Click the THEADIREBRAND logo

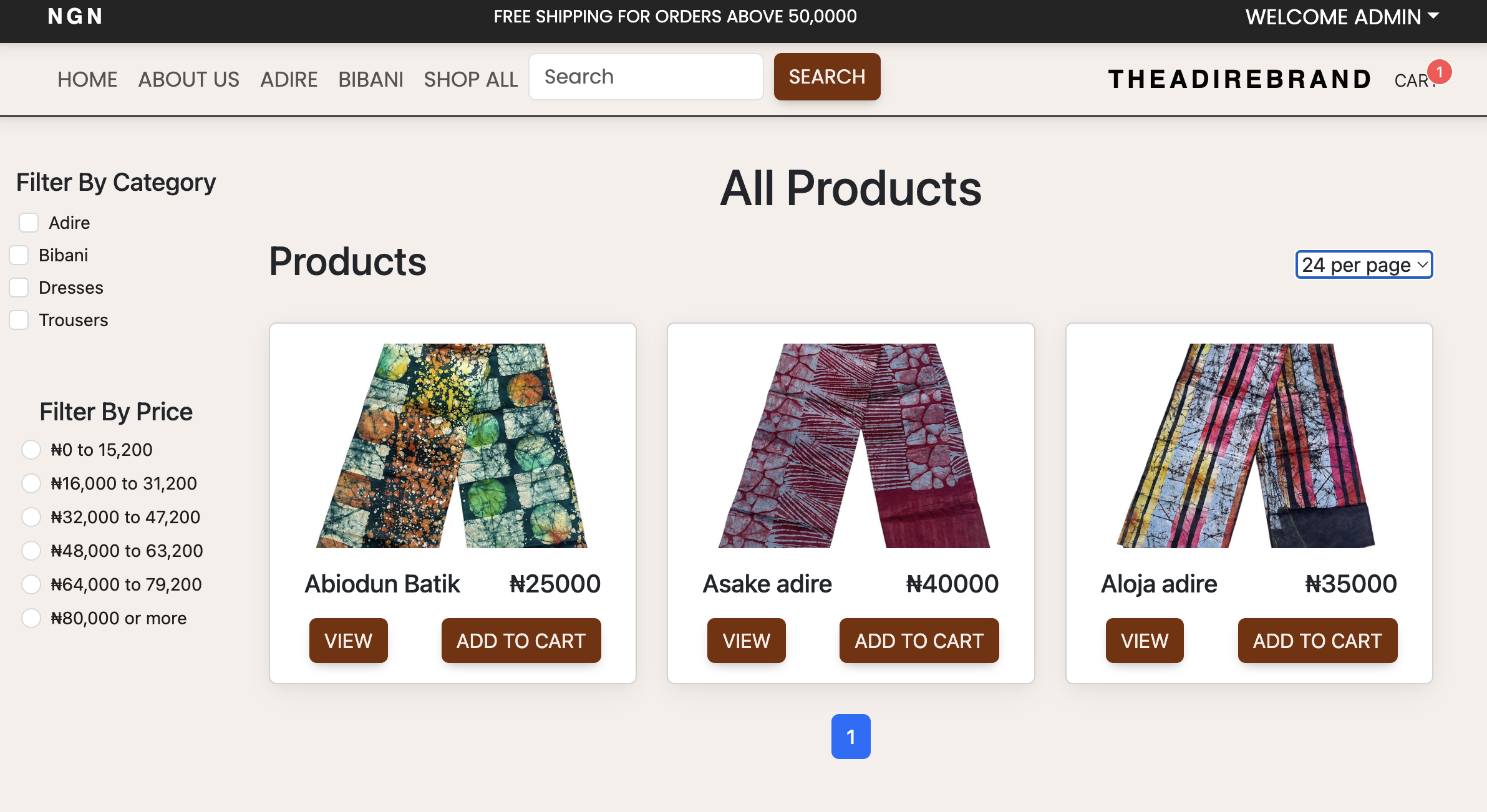1239,79
